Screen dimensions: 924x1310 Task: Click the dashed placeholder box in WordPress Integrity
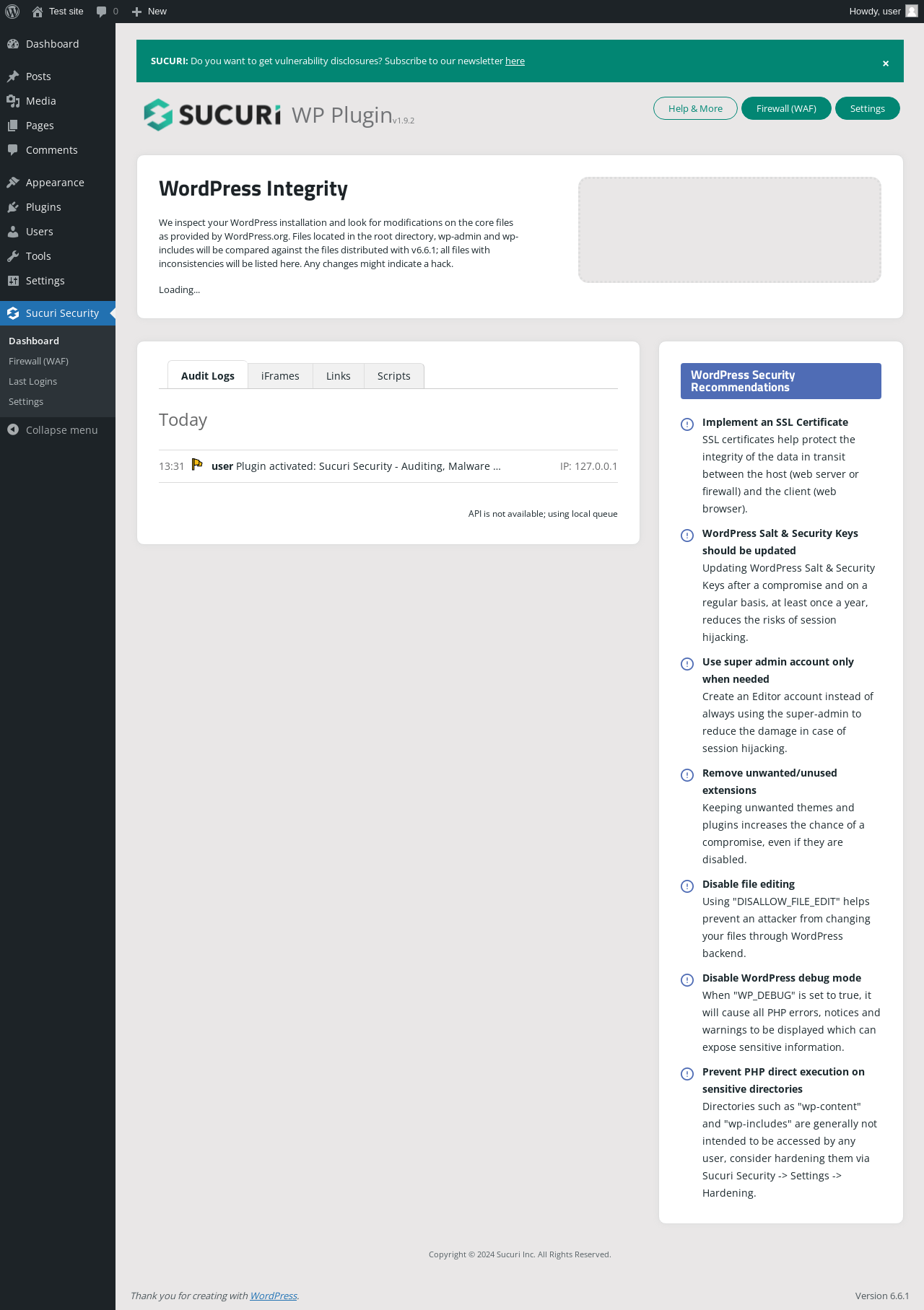(730, 230)
